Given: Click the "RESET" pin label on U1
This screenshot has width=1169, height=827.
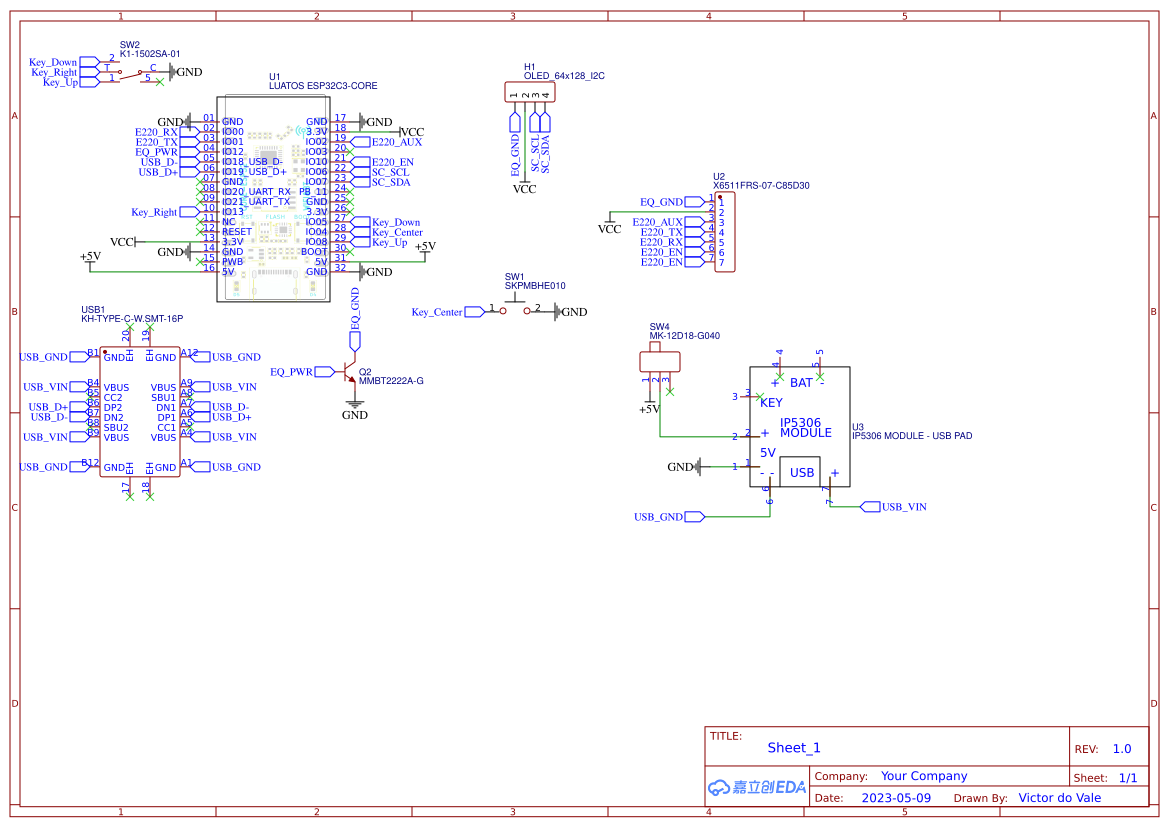Looking at the screenshot, I should (x=237, y=232).
